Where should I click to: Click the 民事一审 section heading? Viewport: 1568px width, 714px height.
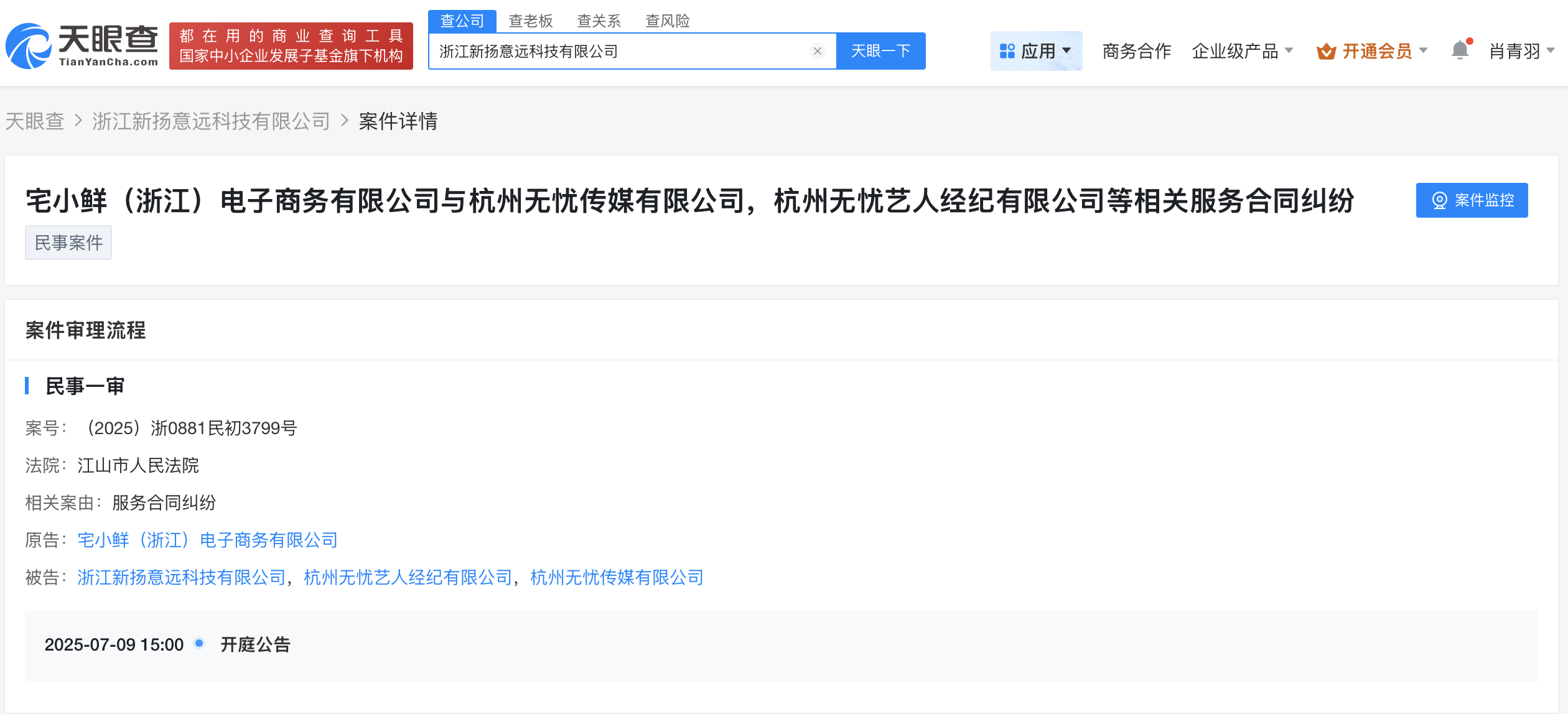pos(85,386)
